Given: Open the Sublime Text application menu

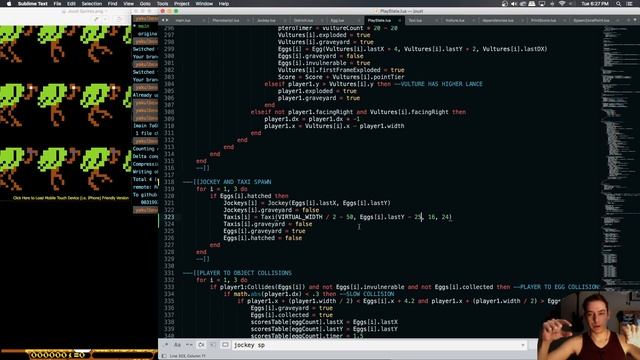Looking at the screenshot, I should 33,4.
